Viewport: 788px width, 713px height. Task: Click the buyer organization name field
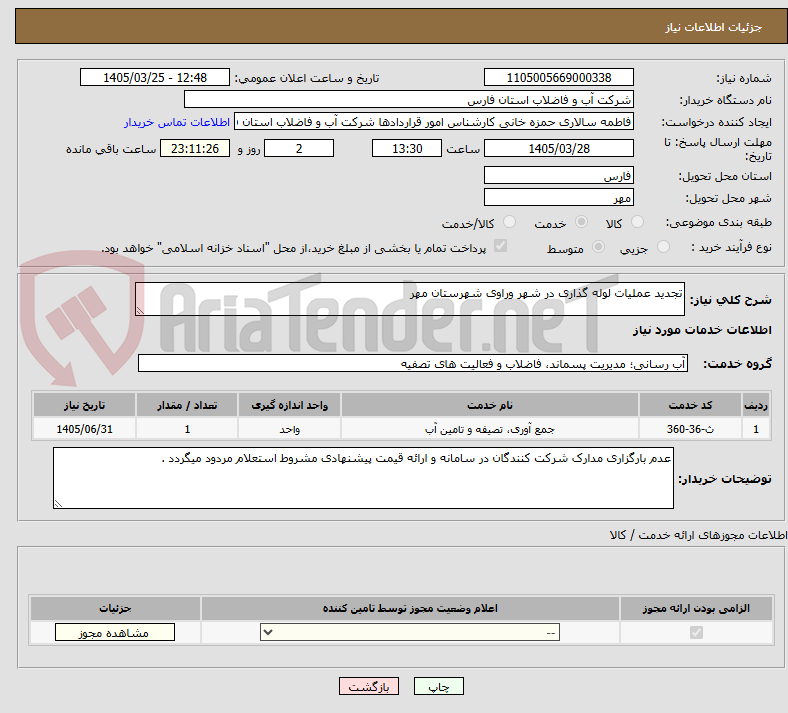409,99
